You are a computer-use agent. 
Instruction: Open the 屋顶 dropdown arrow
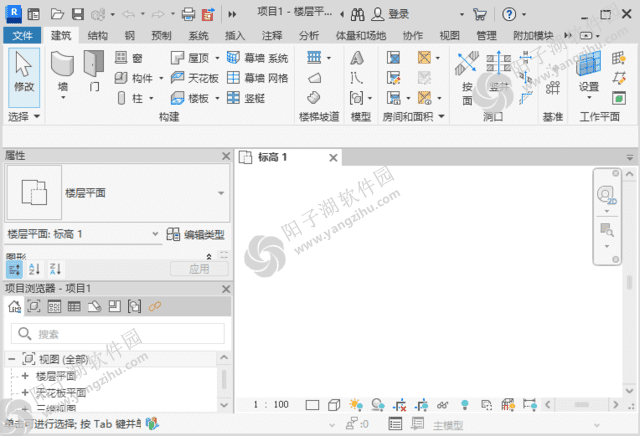coord(217,58)
